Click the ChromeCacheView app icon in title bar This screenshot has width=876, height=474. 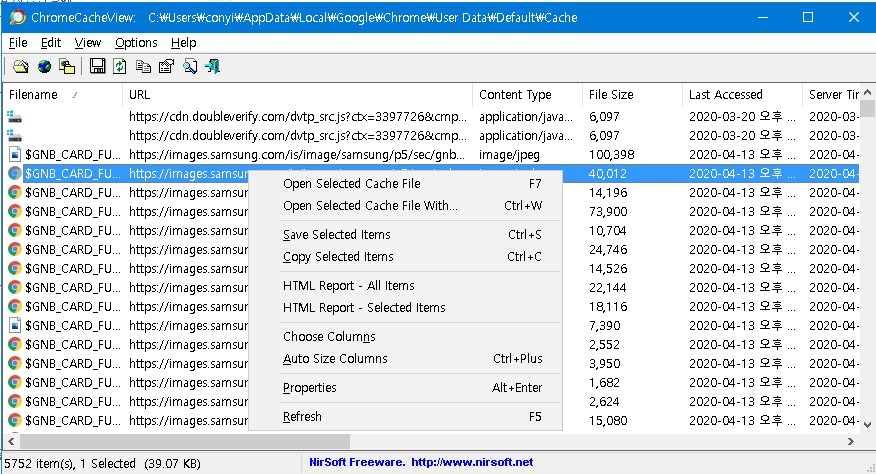click(17, 17)
